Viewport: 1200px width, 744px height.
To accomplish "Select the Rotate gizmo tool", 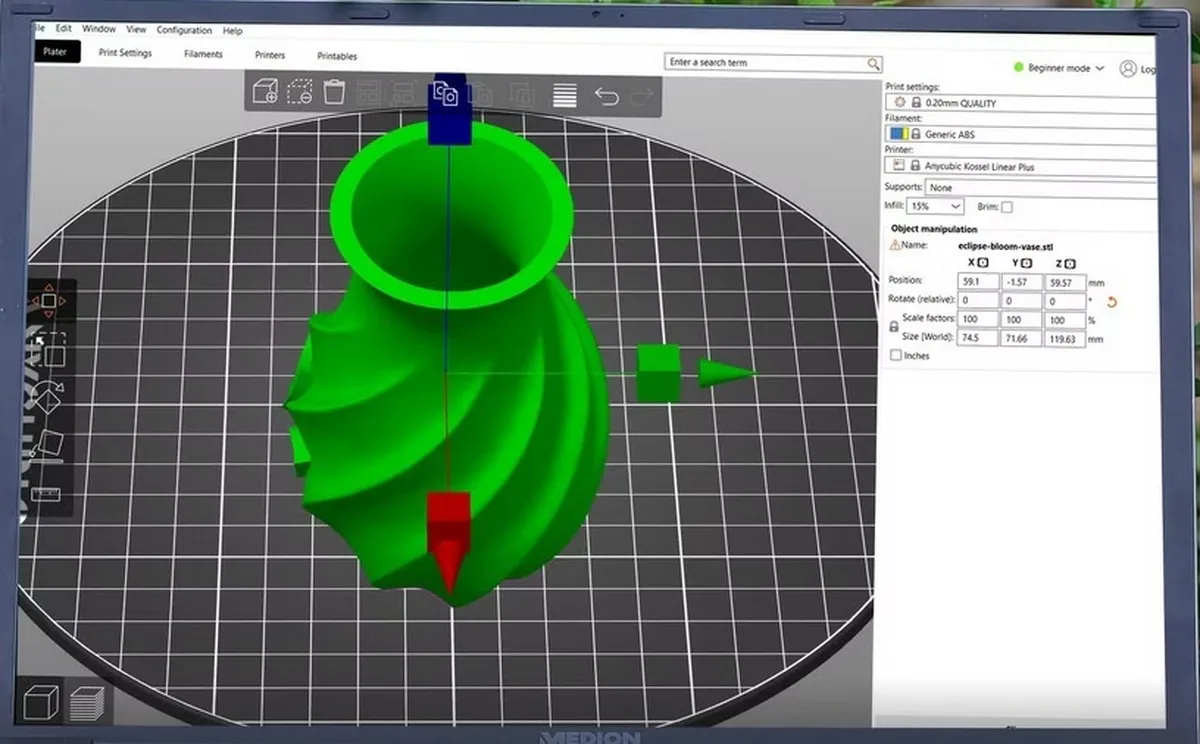I will [x=46, y=396].
